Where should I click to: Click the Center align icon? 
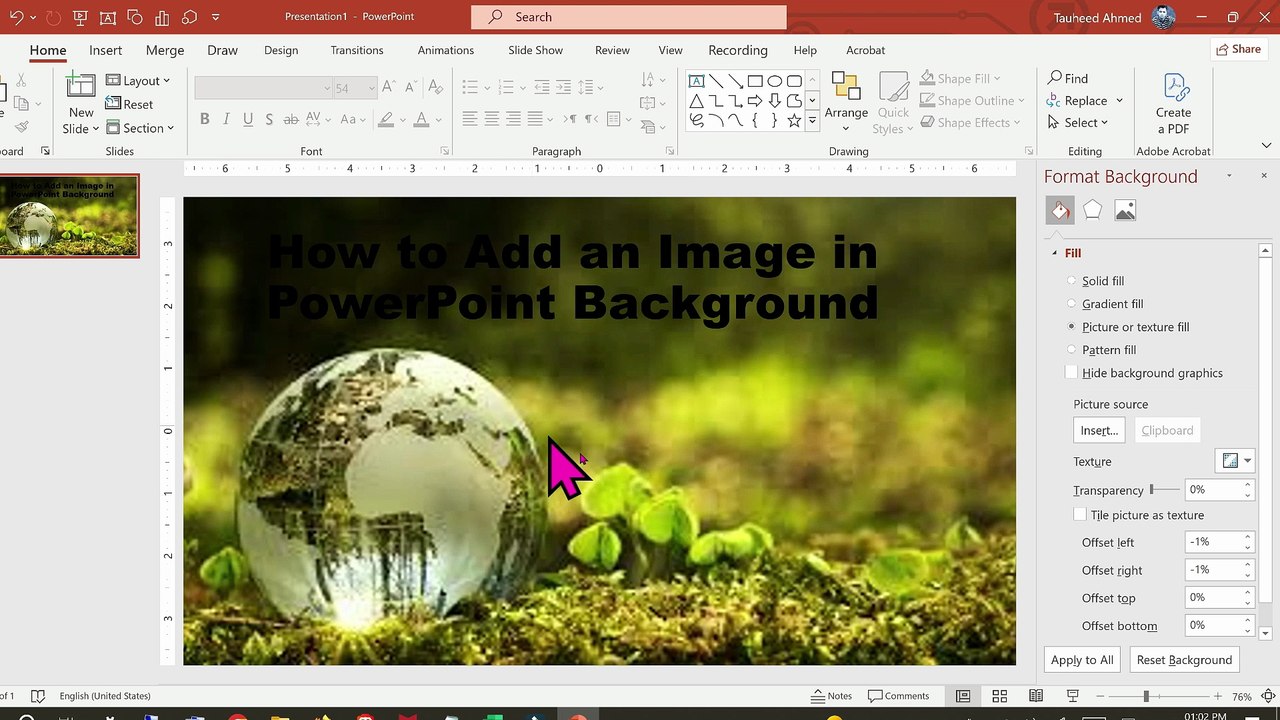click(x=491, y=119)
